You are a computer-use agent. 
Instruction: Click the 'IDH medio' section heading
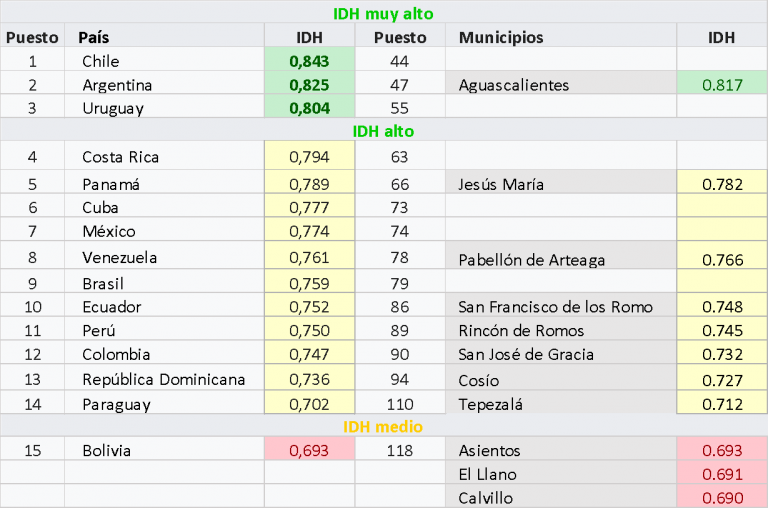(x=383, y=427)
